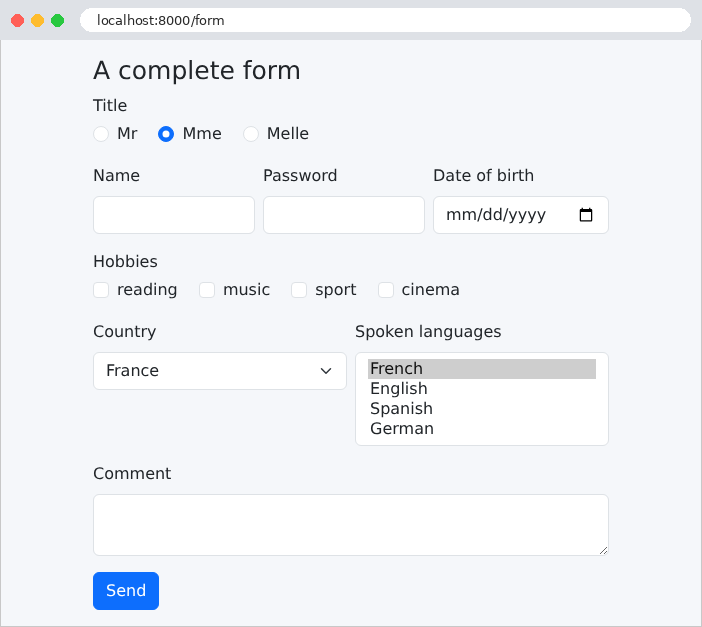Select the Mr title radio button
702x627 pixels.
coord(101,134)
